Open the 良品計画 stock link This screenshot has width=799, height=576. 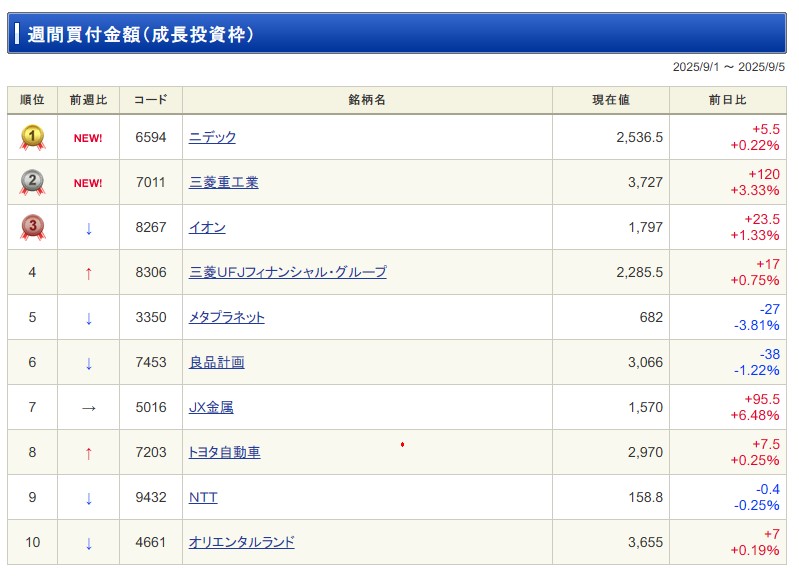pos(217,362)
